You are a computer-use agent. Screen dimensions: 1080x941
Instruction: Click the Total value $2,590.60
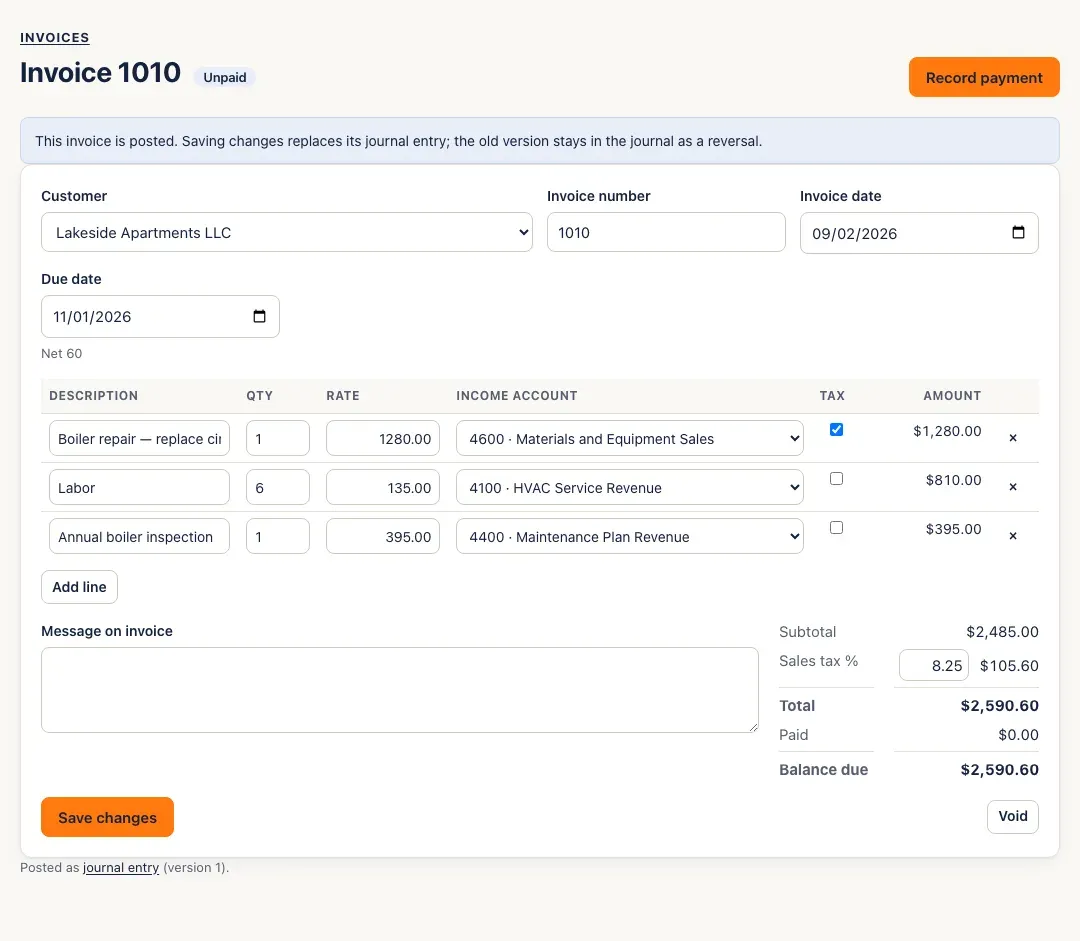[999, 705]
